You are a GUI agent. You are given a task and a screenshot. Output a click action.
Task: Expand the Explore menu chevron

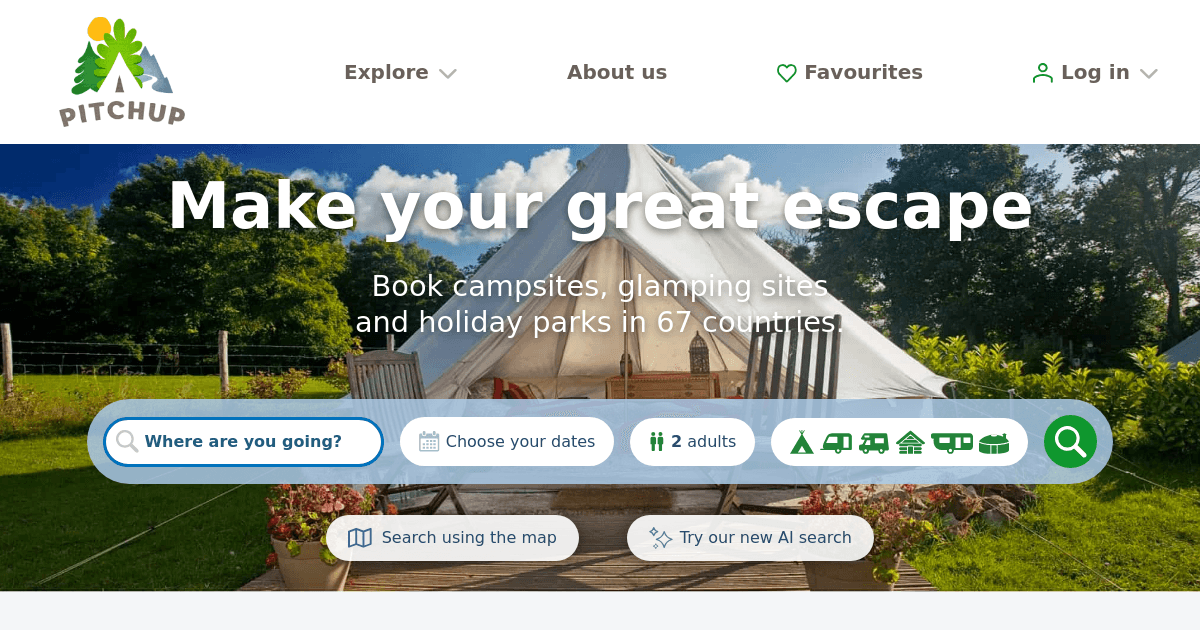(447, 73)
